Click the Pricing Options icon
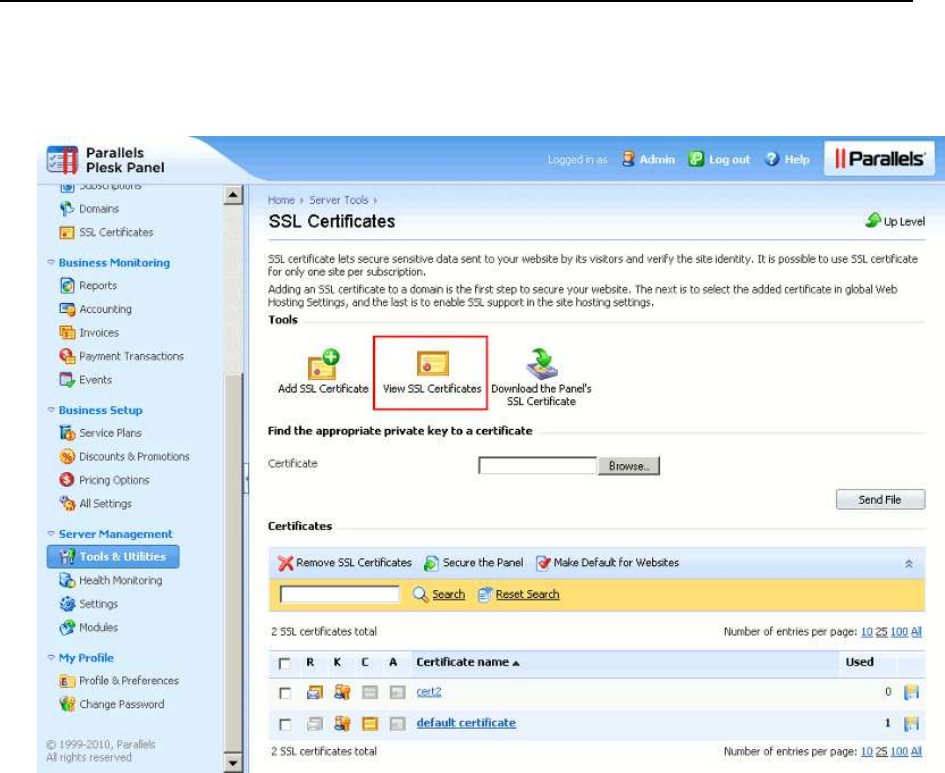Image resolution: width=945 pixels, height=773 pixels. pyautogui.click(x=67, y=480)
